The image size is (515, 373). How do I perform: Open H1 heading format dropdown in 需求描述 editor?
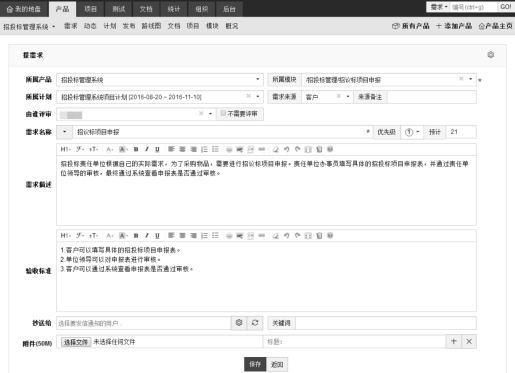click(x=65, y=149)
